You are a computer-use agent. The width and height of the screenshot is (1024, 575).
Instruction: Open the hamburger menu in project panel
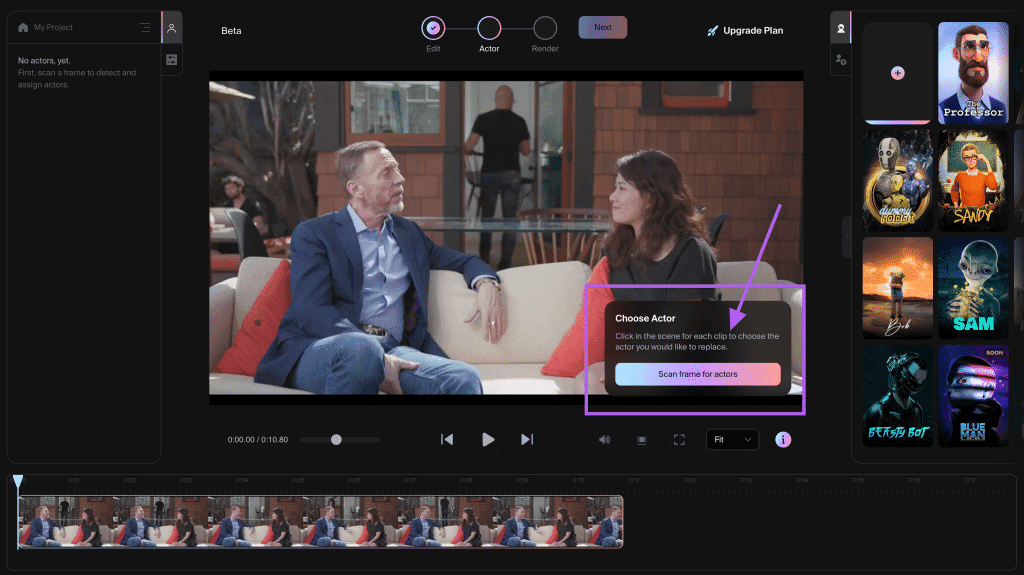(144, 27)
